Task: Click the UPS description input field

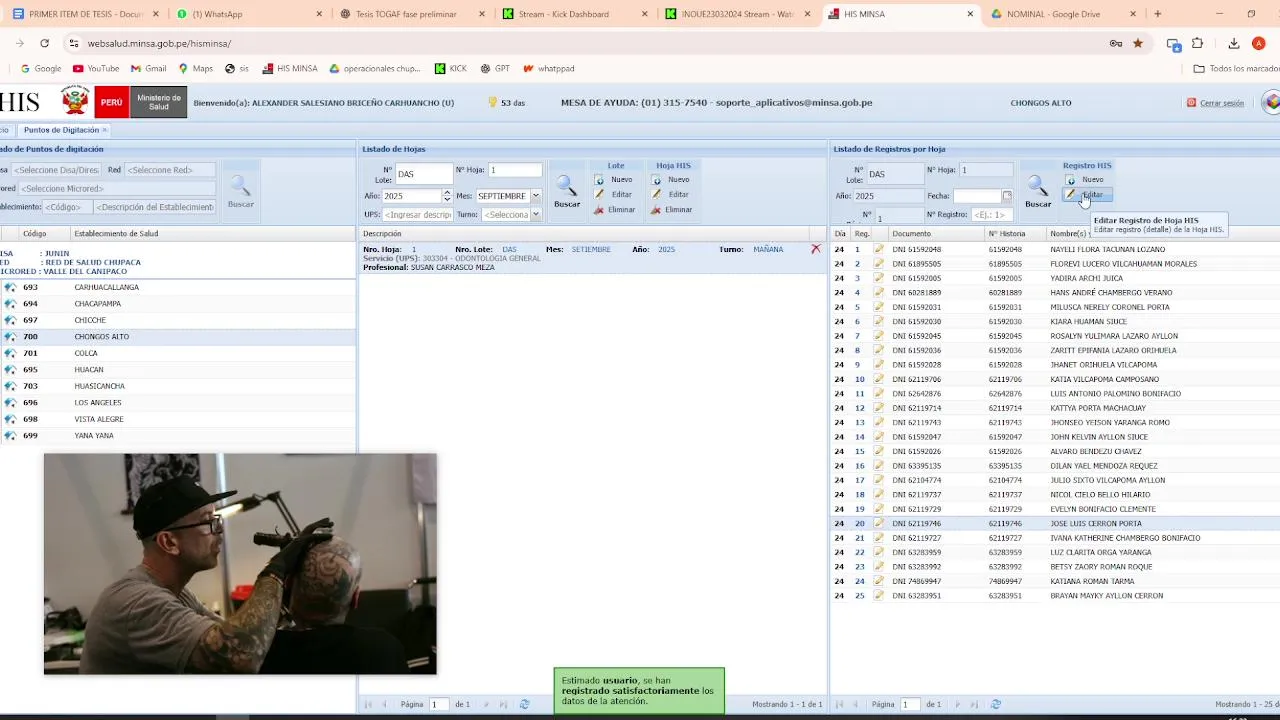Action: (x=417, y=214)
